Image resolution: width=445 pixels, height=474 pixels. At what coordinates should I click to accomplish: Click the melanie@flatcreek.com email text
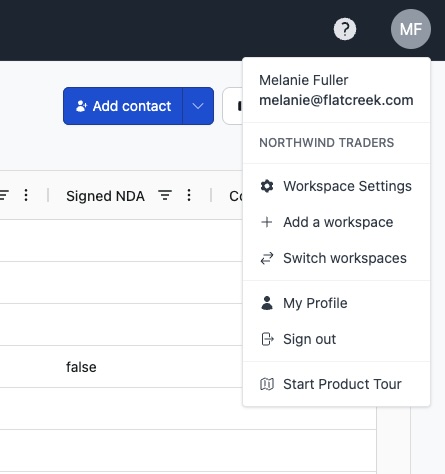[x=336, y=100]
